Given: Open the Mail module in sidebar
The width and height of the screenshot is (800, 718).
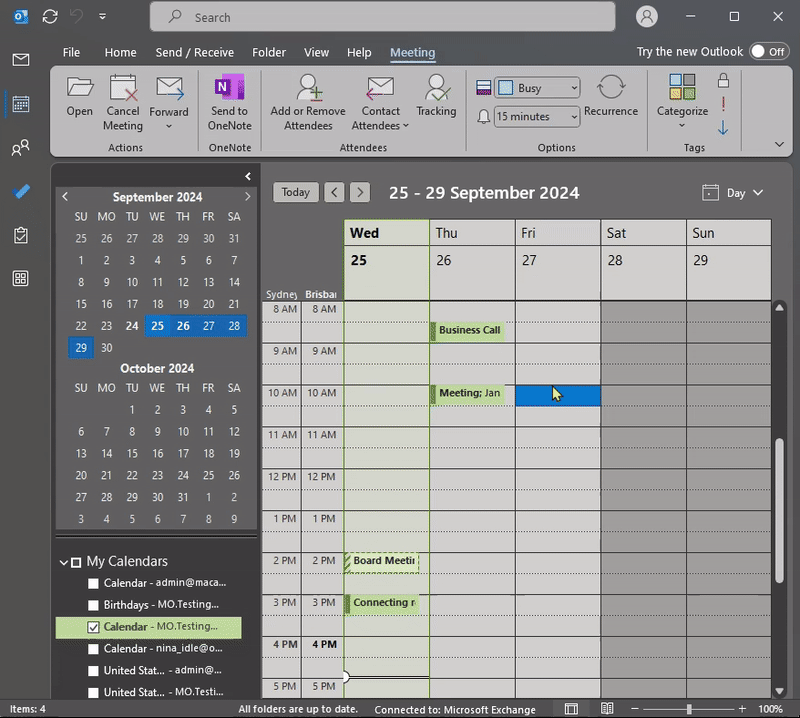Looking at the screenshot, I should pyautogui.click(x=21, y=60).
